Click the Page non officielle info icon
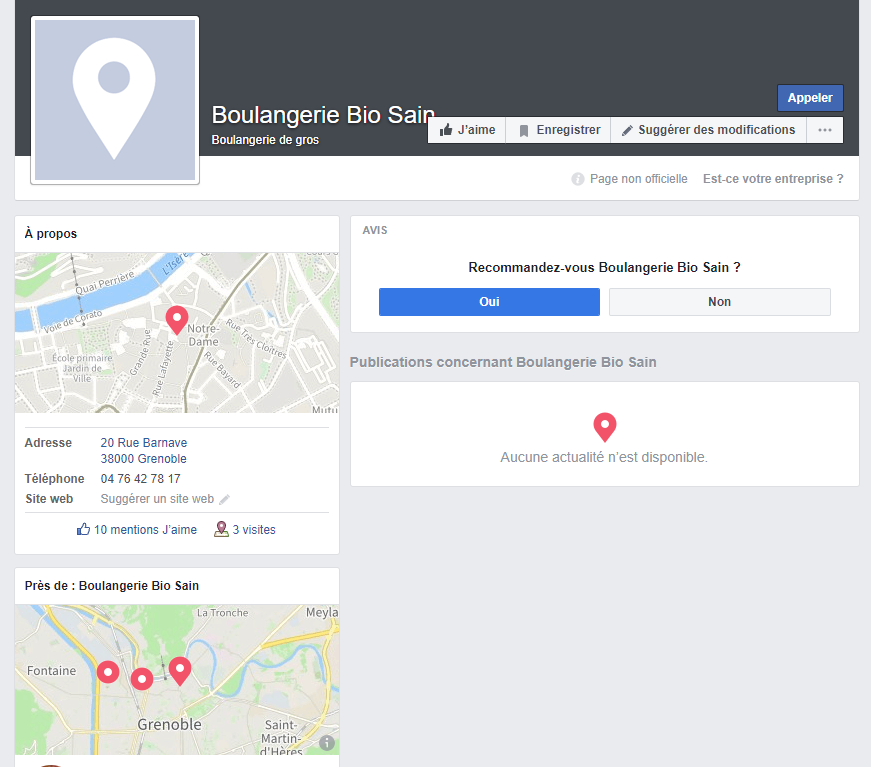 coord(578,179)
